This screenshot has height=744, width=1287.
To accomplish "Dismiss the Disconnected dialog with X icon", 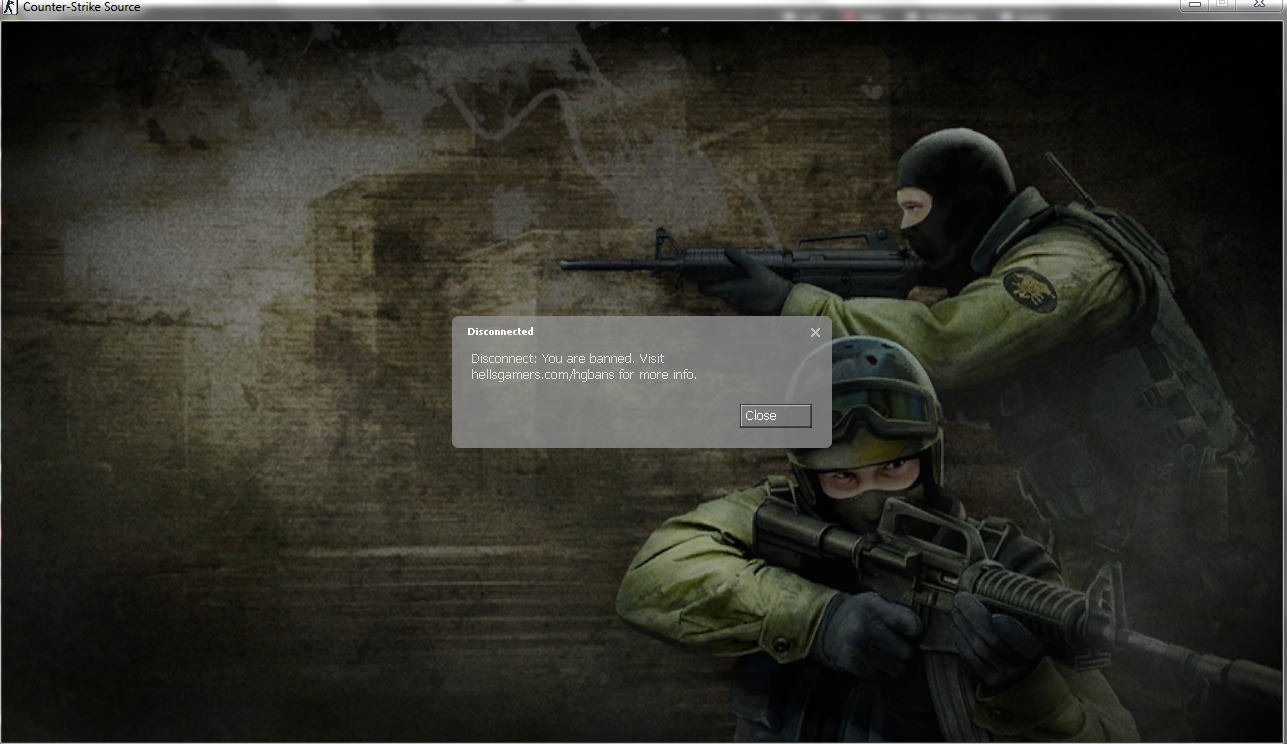I will click(x=815, y=333).
